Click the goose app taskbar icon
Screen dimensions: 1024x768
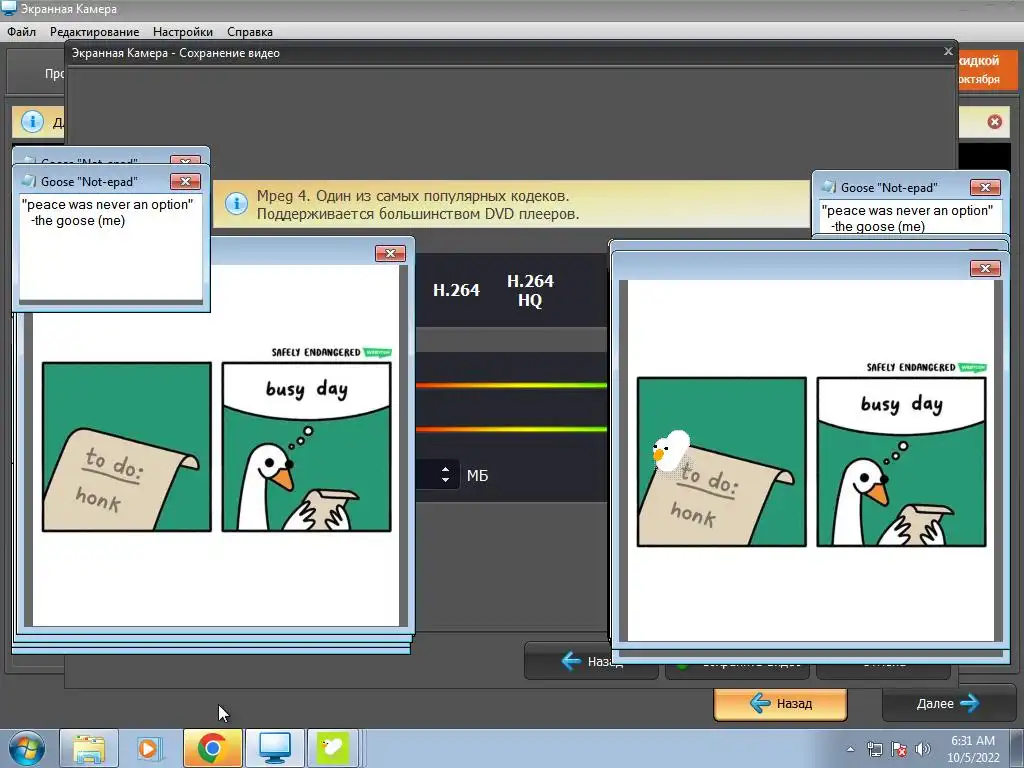[x=333, y=749]
